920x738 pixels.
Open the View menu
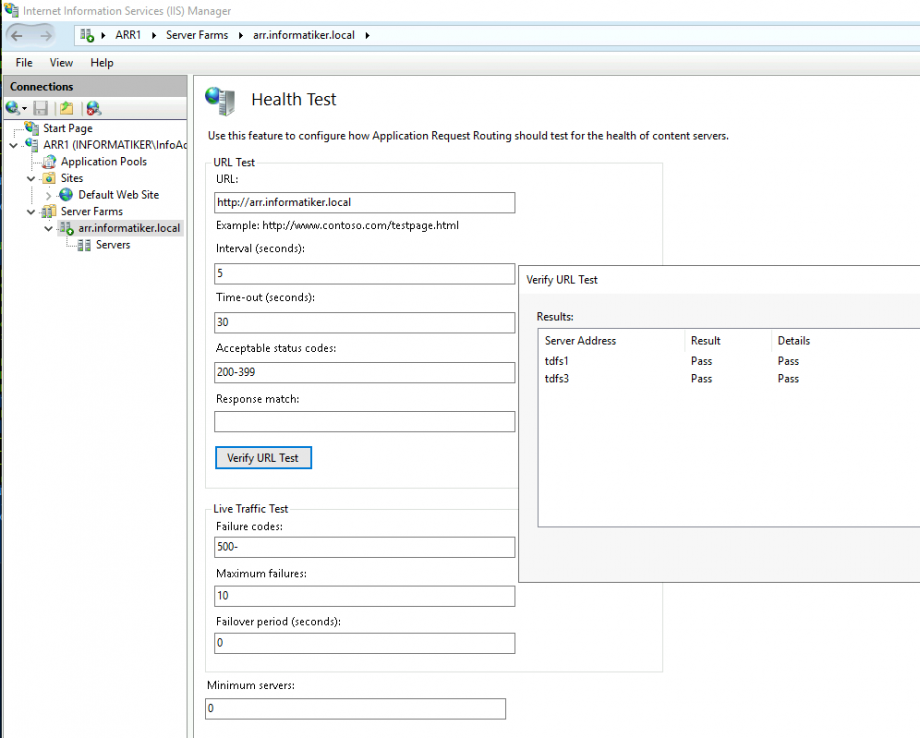coord(61,62)
